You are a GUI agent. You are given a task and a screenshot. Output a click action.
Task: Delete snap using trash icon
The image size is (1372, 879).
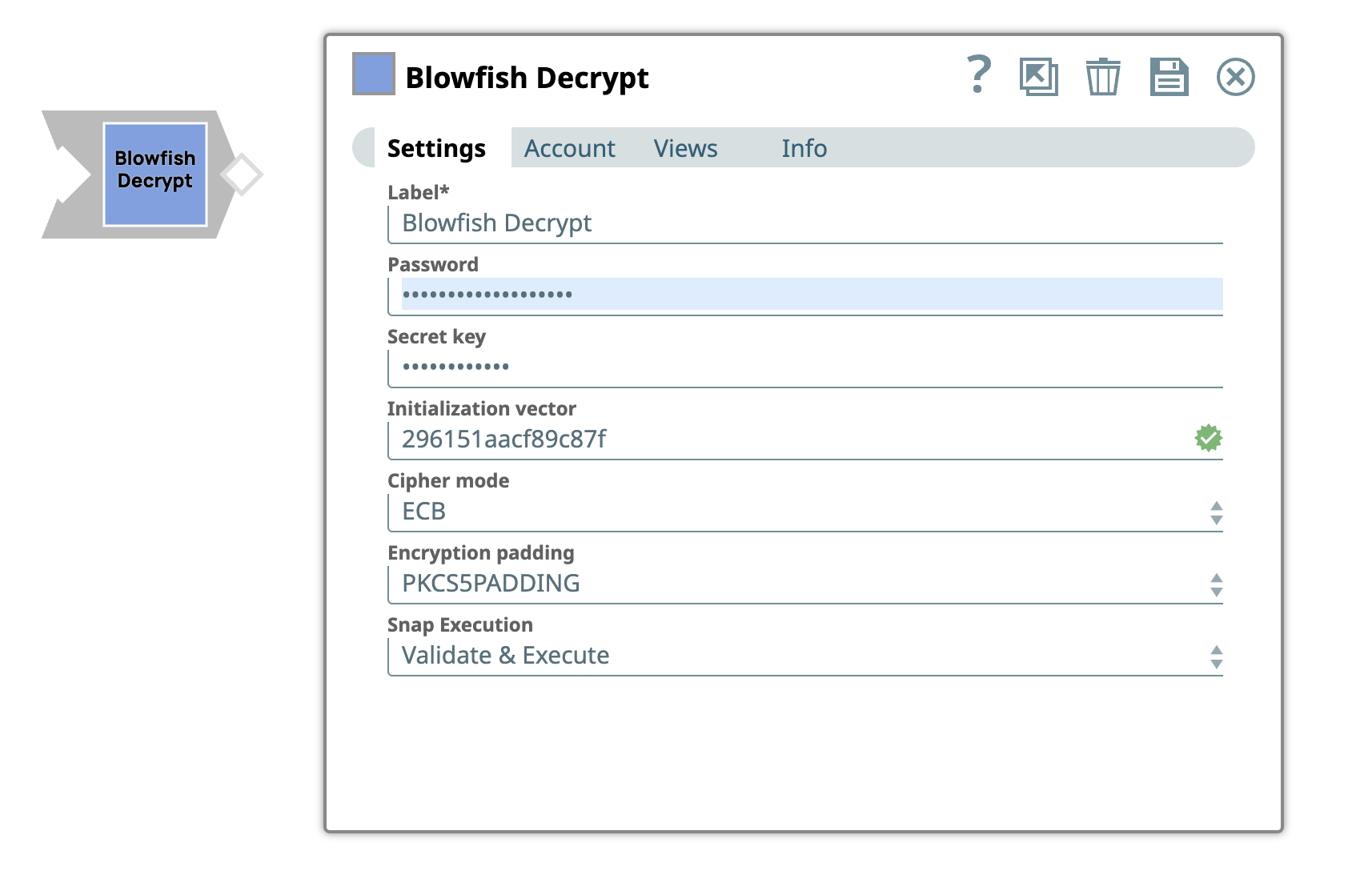[x=1102, y=78]
